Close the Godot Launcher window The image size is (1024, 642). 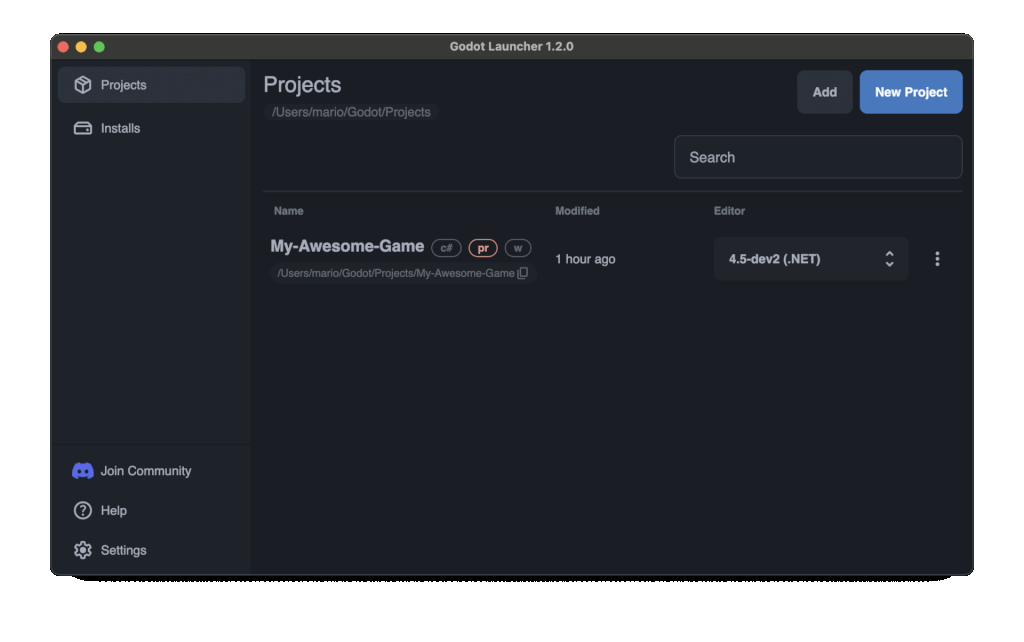tap(63, 47)
